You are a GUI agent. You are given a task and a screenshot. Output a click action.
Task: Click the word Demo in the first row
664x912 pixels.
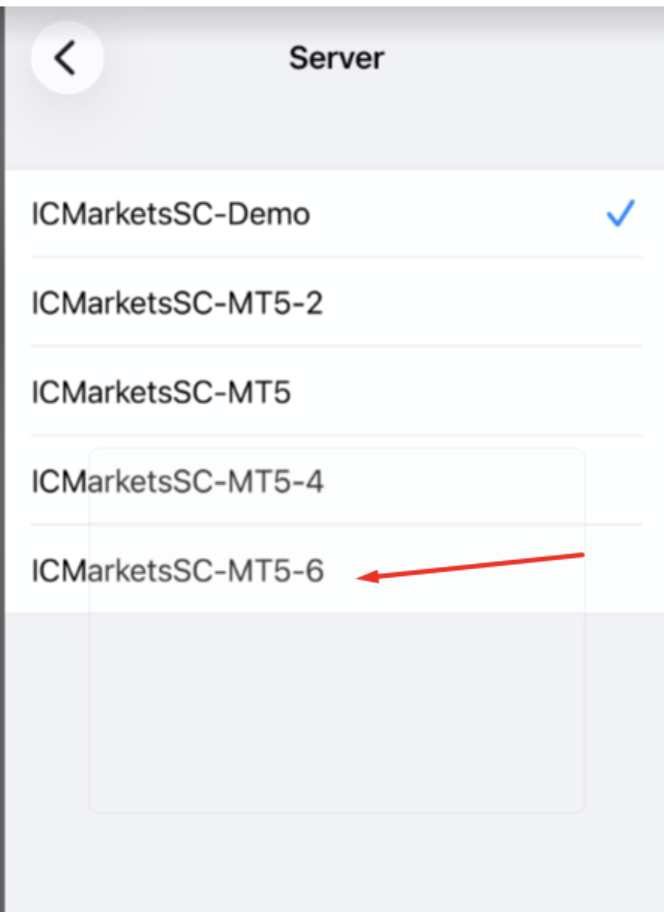268,214
